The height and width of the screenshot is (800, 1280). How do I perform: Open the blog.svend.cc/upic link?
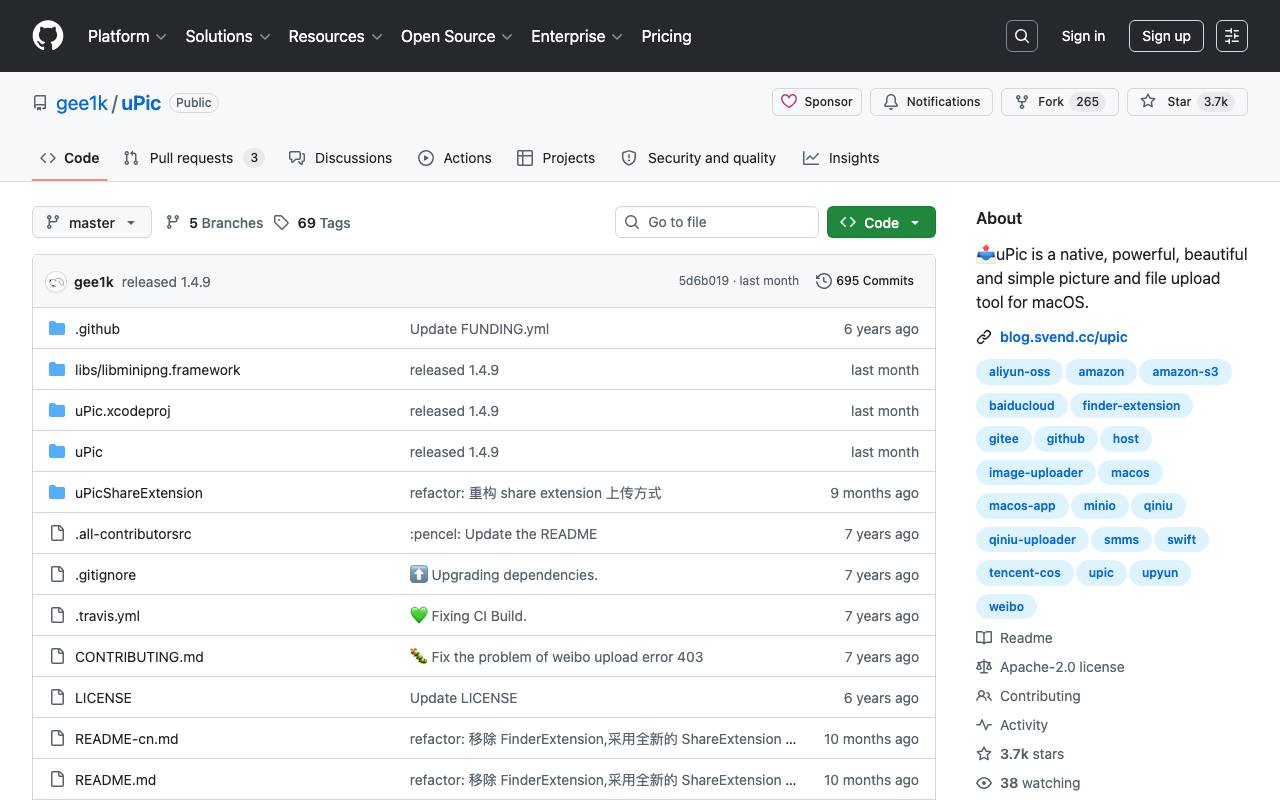(x=1064, y=337)
